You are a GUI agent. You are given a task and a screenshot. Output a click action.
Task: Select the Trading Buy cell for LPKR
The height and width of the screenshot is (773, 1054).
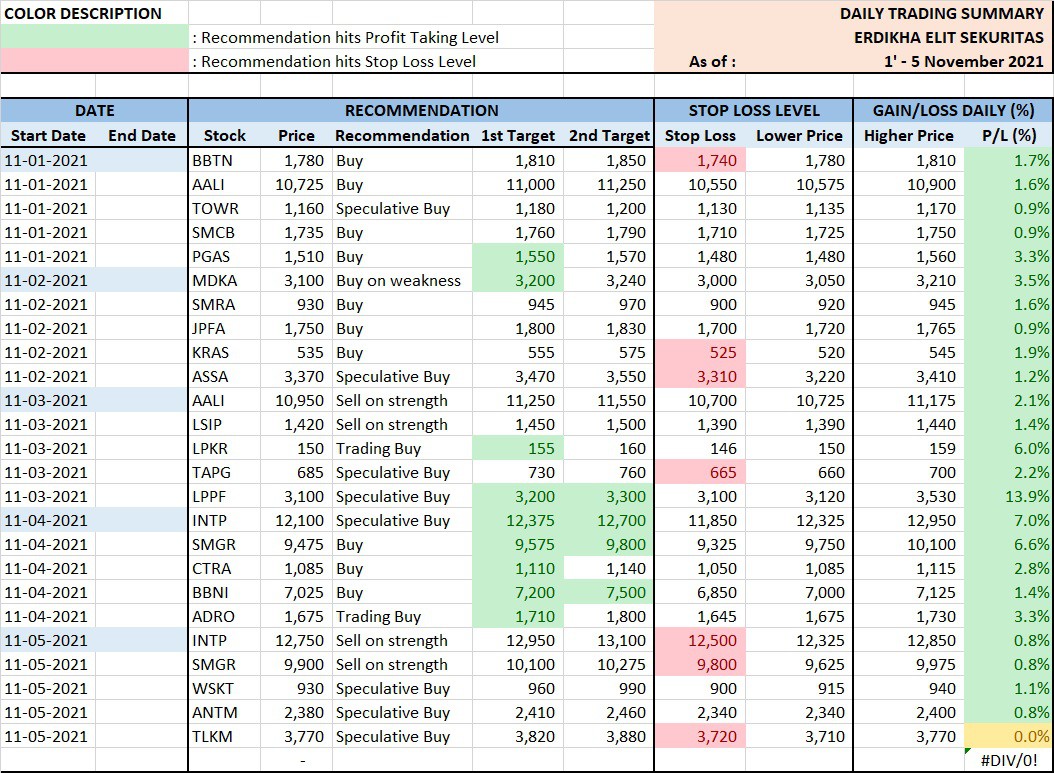click(x=402, y=448)
